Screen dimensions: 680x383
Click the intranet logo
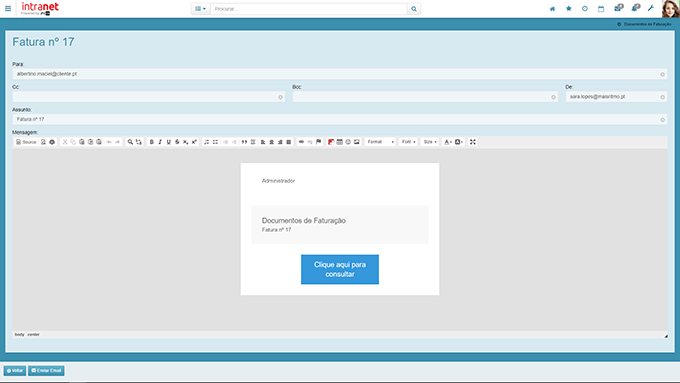click(x=40, y=8)
